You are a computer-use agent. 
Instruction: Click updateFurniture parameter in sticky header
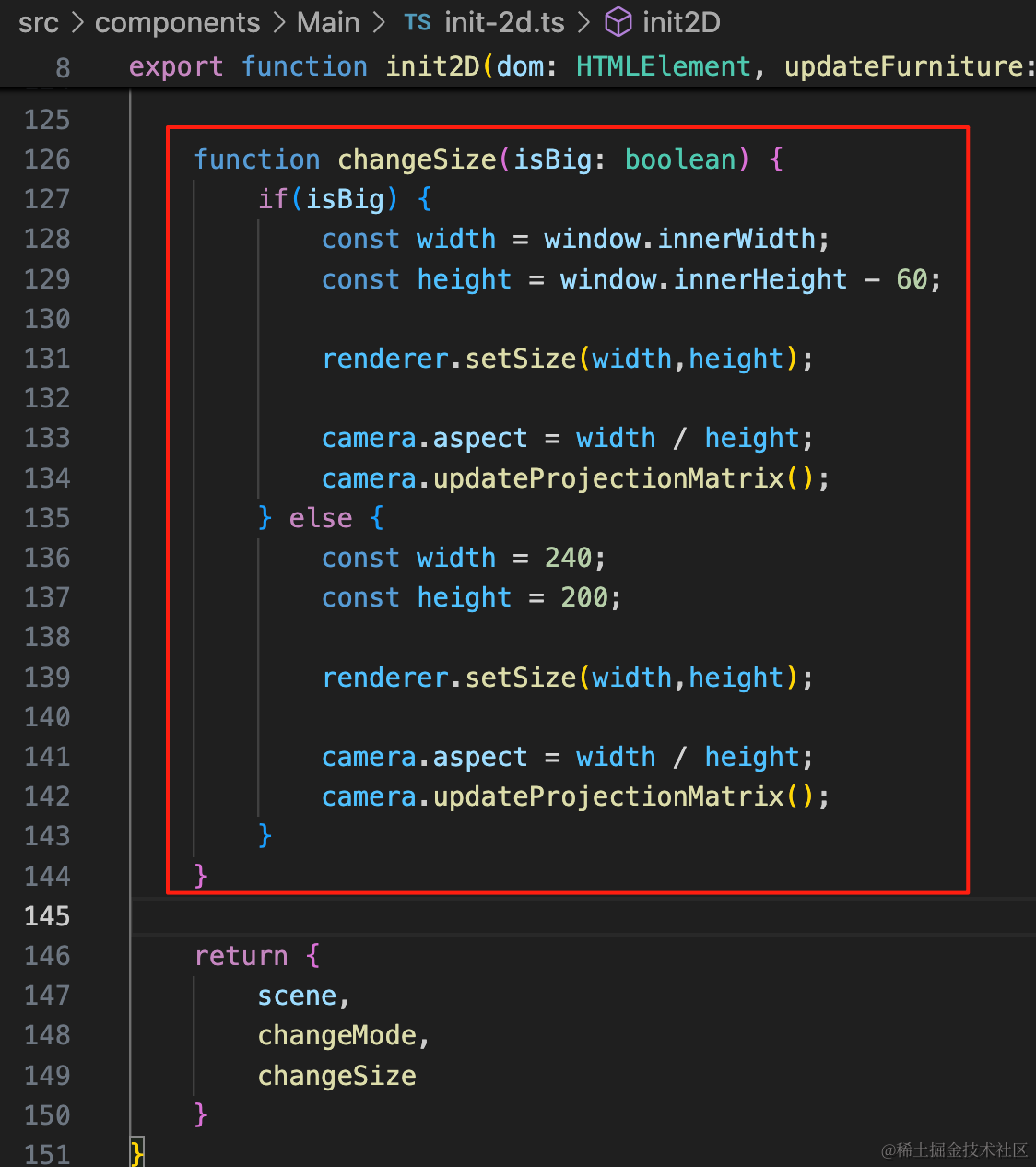click(903, 66)
